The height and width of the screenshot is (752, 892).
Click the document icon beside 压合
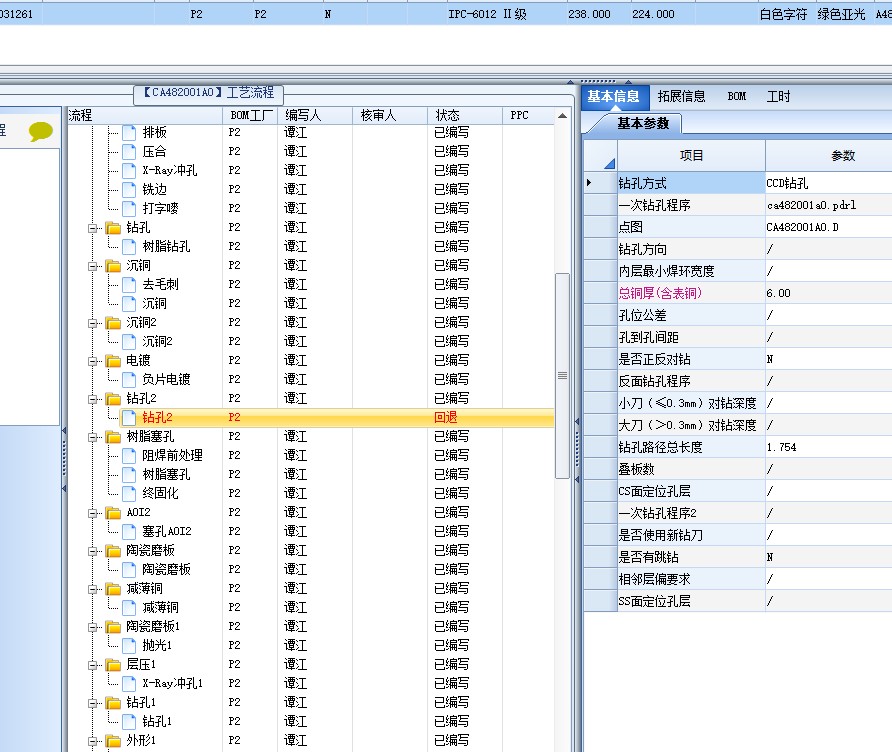click(x=129, y=151)
